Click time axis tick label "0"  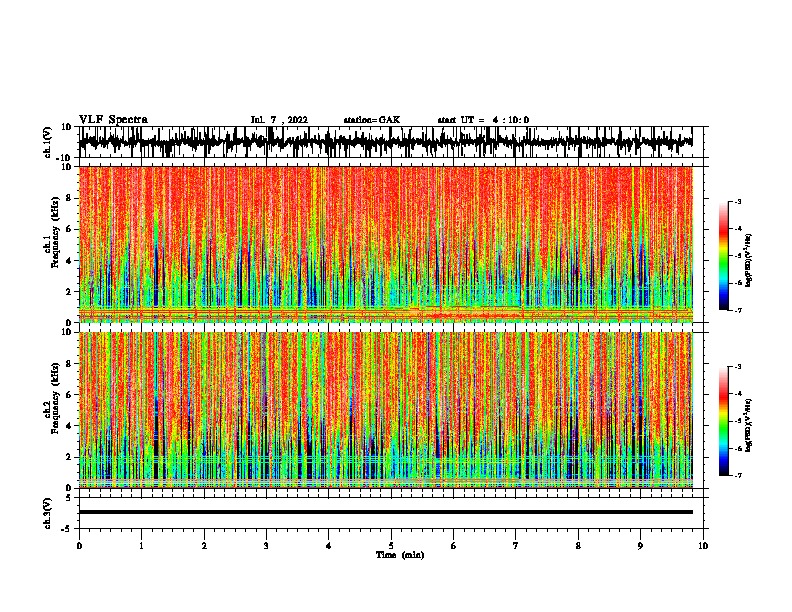click(79, 545)
